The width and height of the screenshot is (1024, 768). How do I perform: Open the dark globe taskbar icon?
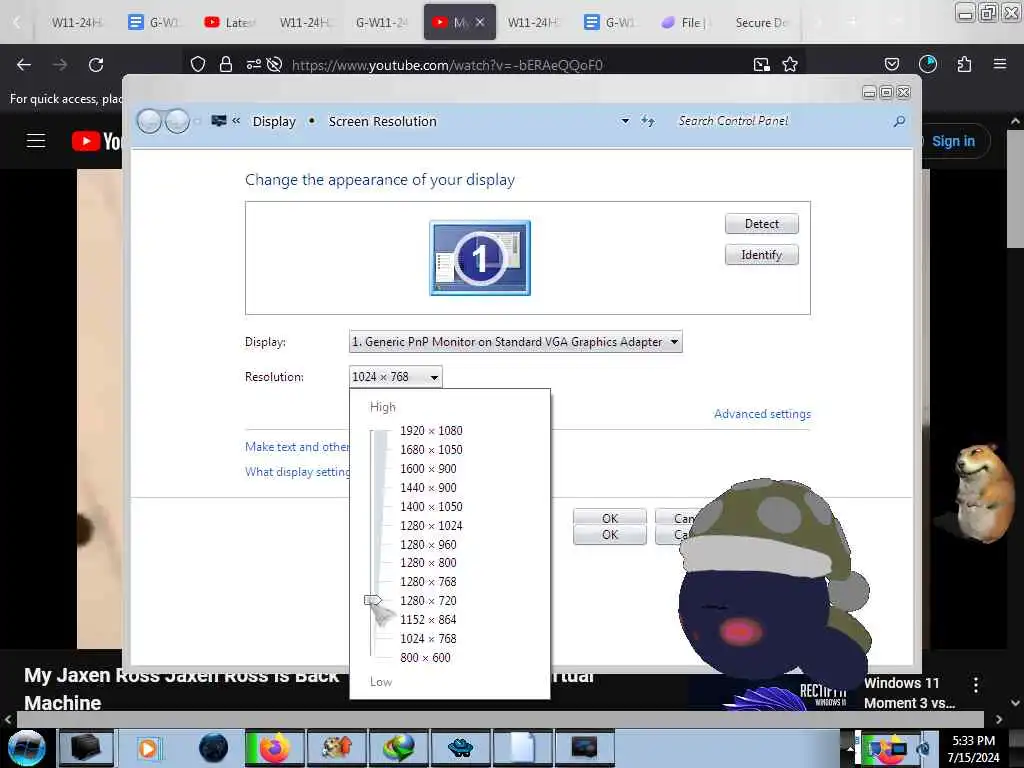click(x=213, y=748)
